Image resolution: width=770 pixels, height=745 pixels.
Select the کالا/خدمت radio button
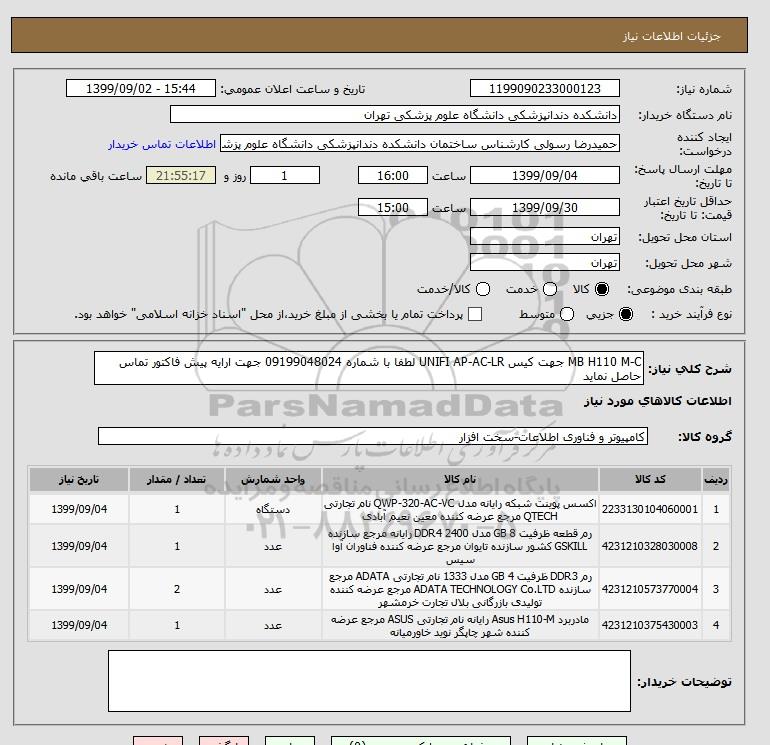pos(483,289)
